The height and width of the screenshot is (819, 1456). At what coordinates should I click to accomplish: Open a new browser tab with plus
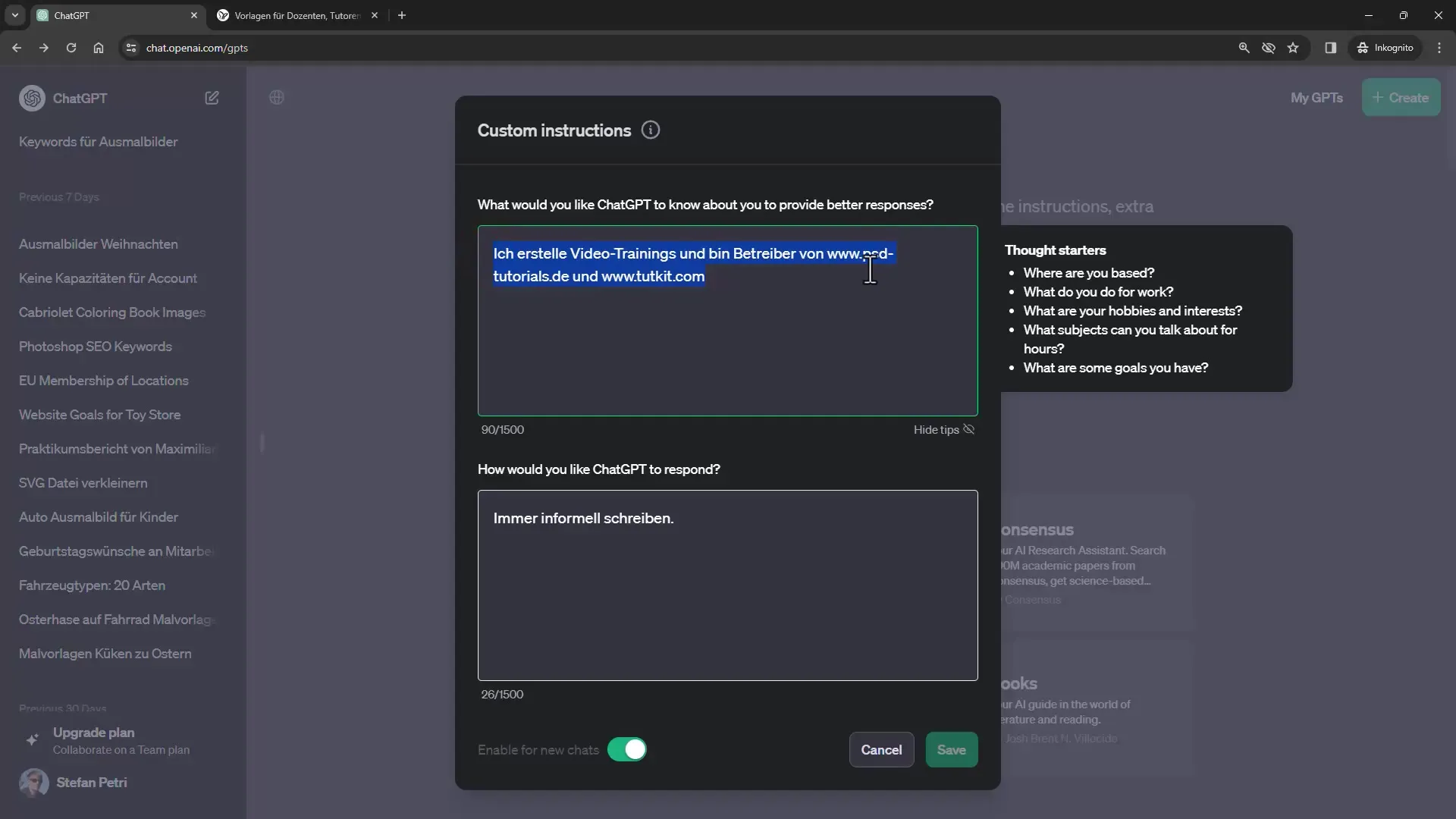click(402, 15)
